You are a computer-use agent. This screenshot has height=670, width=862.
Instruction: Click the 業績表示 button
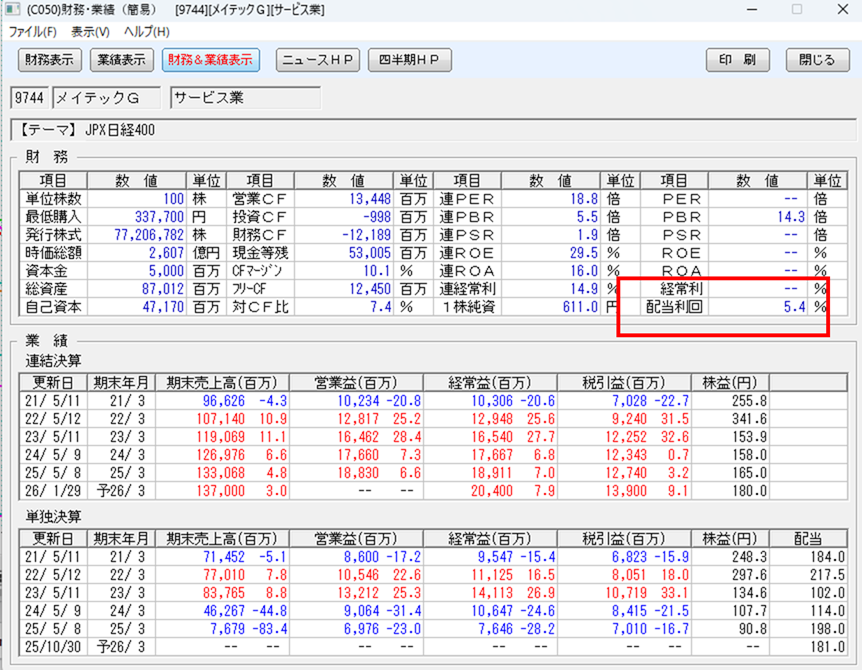point(122,60)
